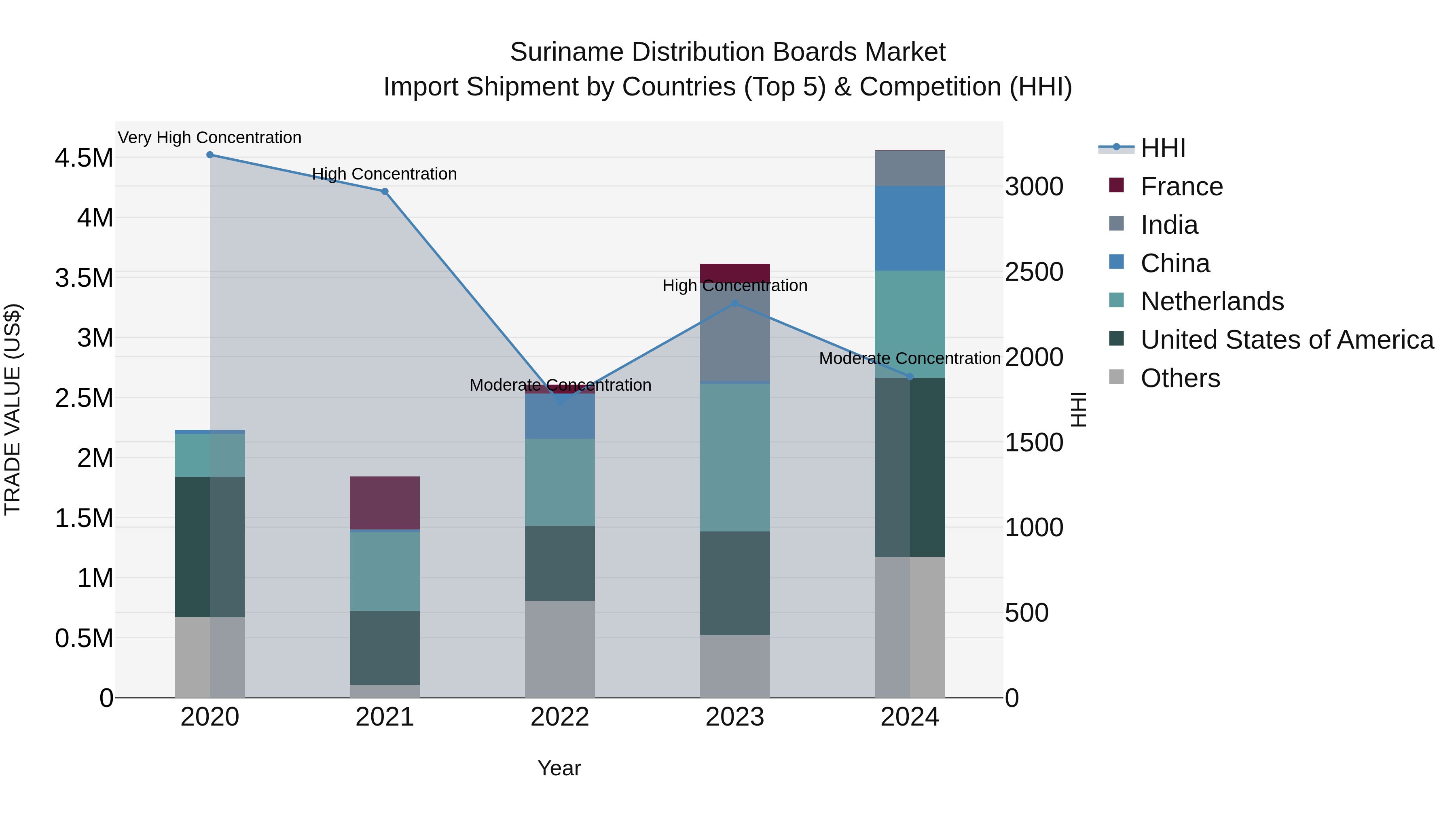The height and width of the screenshot is (819, 1456).
Task: Click 'Moderate Concentration' label above 2022
Action: (561, 385)
